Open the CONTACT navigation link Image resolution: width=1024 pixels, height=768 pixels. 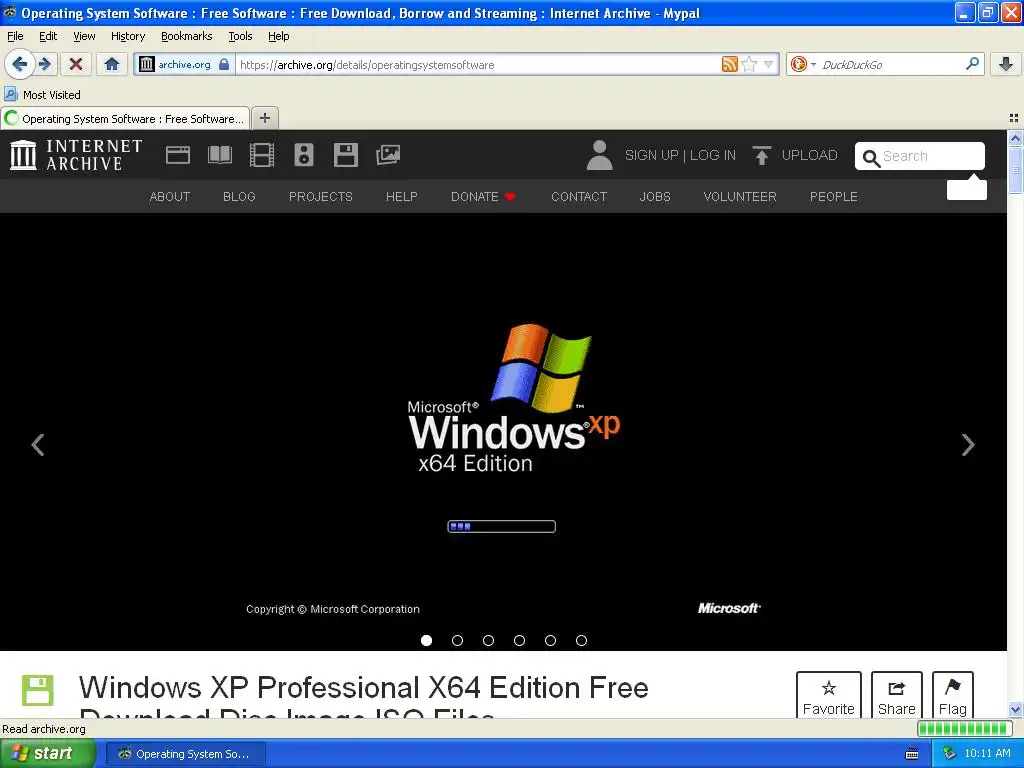click(579, 197)
